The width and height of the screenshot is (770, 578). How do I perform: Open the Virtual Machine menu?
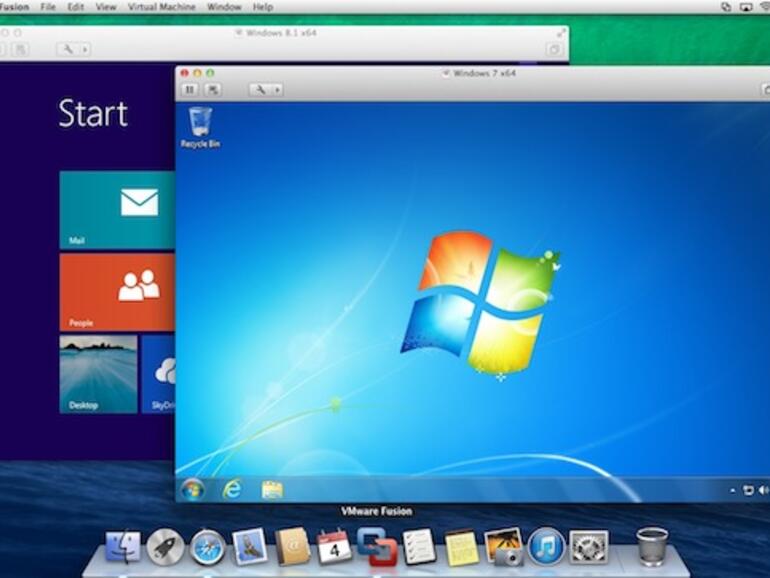pos(162,7)
